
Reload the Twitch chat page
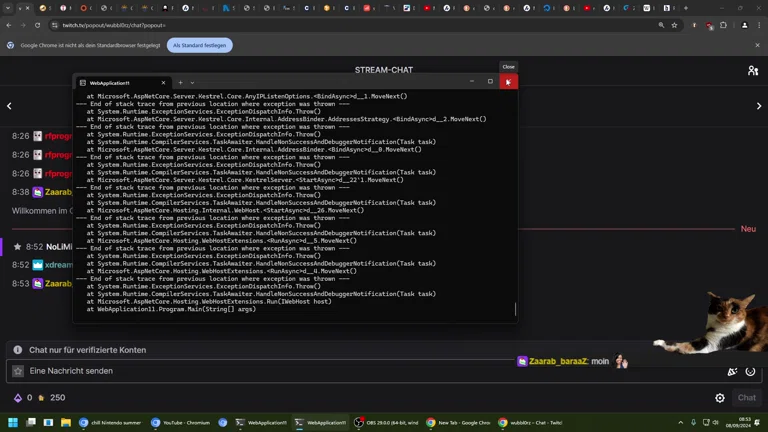click(x=39, y=25)
